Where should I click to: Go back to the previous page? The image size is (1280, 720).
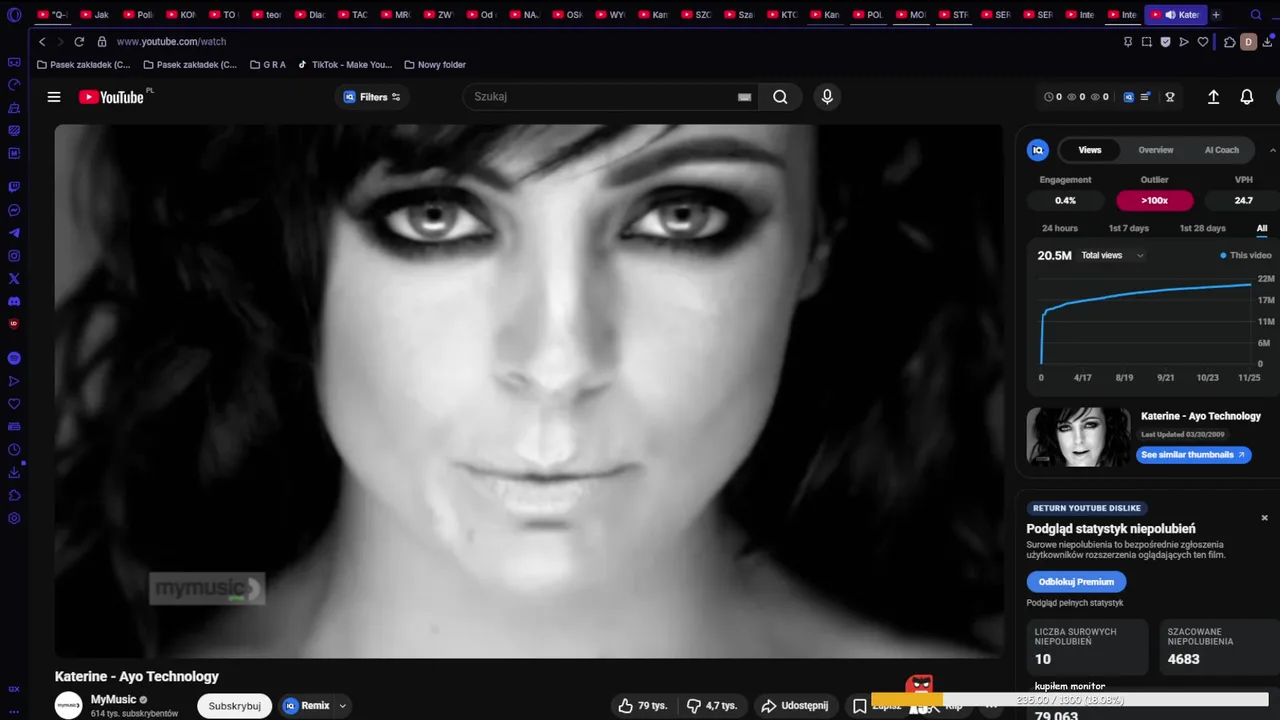(x=42, y=42)
